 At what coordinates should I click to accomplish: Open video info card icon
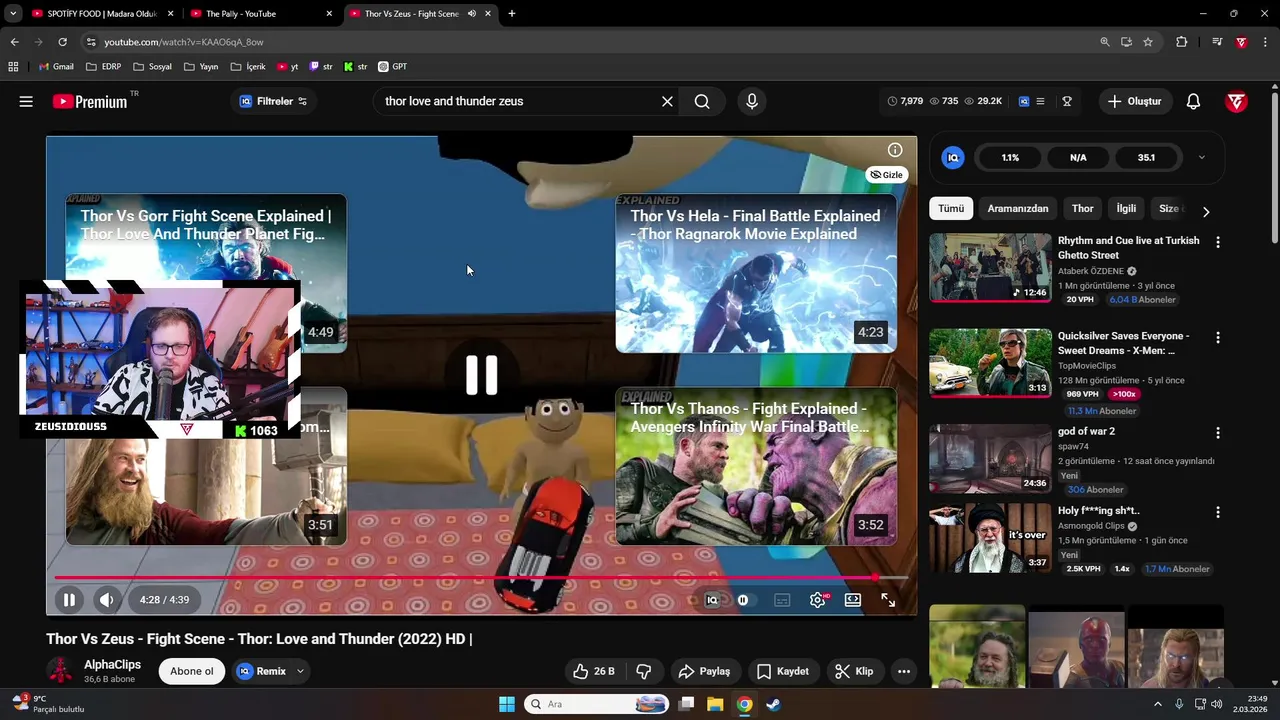tap(895, 150)
